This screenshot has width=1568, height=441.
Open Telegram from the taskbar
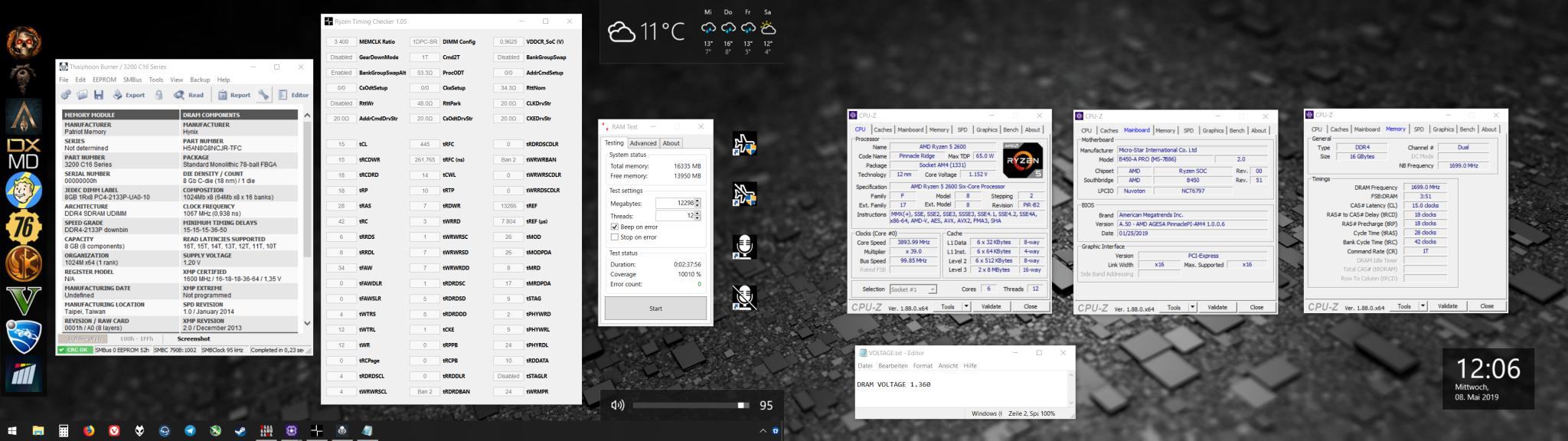[x=190, y=431]
